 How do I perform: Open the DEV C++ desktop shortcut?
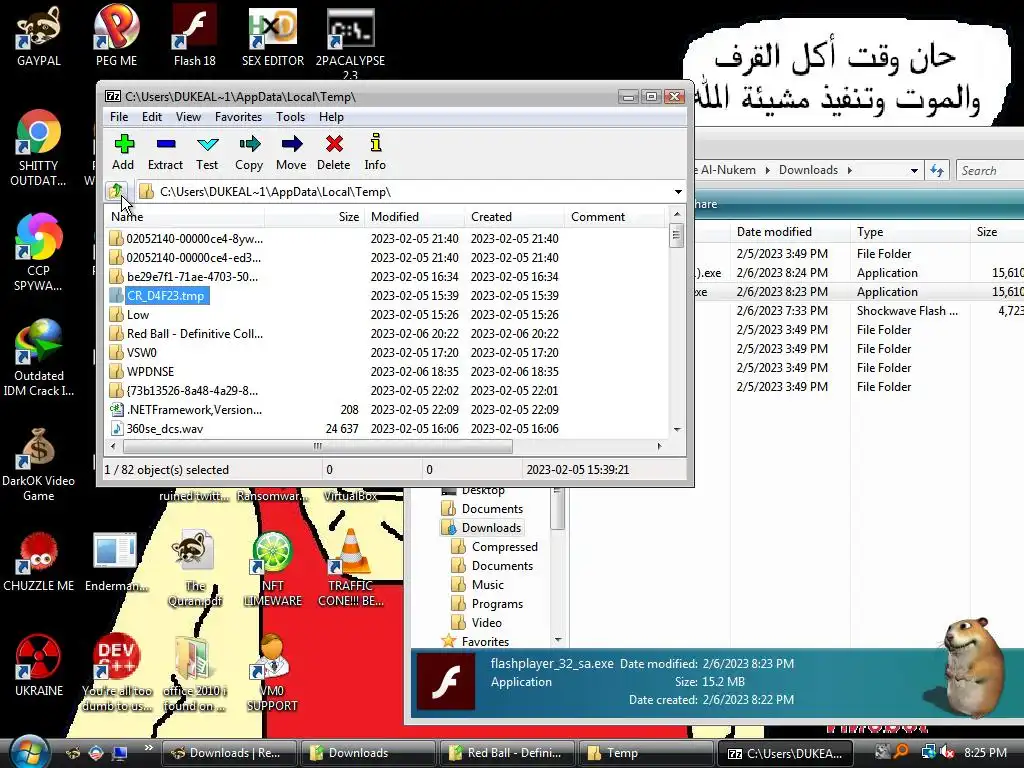coord(117,673)
